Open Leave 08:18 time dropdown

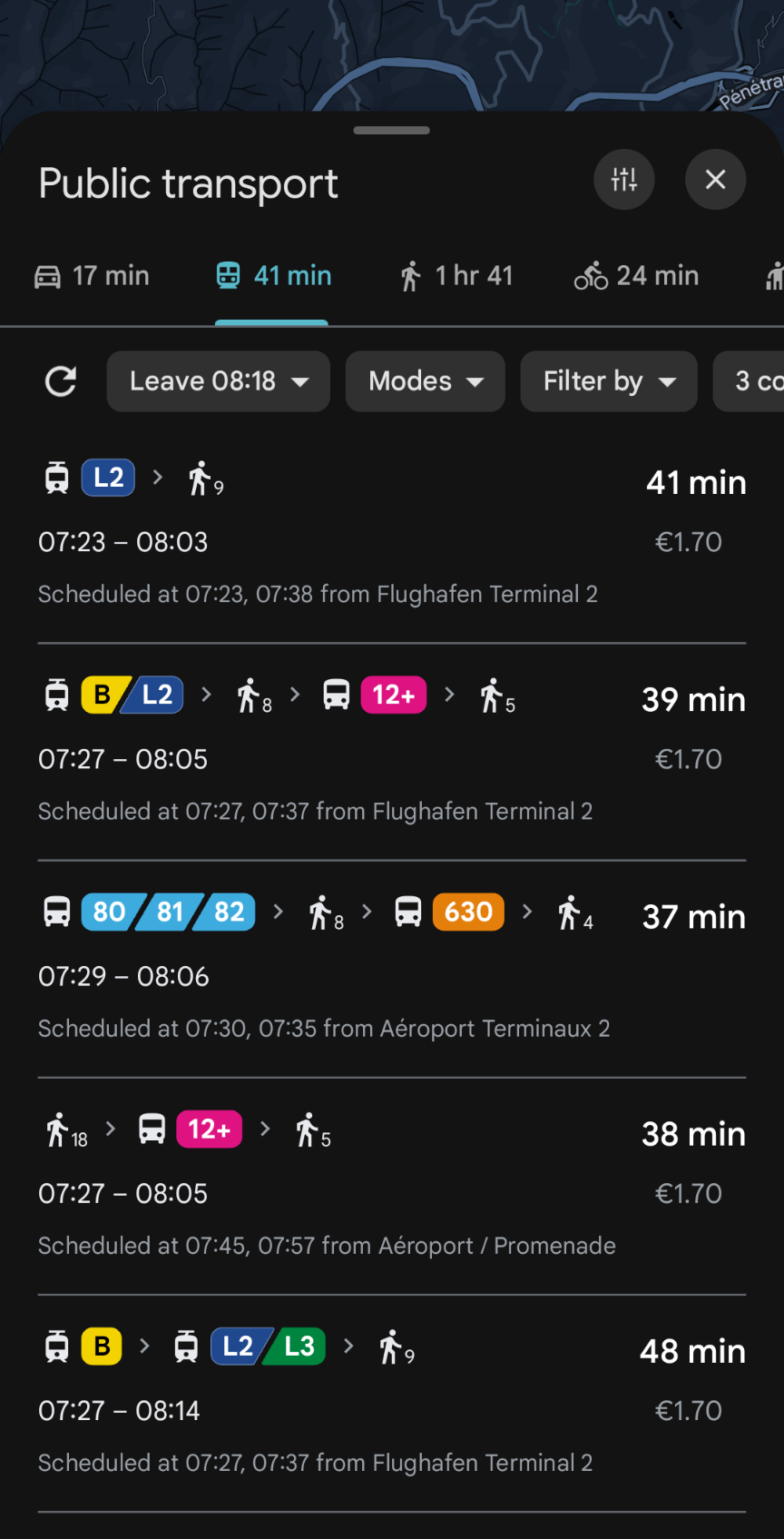218,381
